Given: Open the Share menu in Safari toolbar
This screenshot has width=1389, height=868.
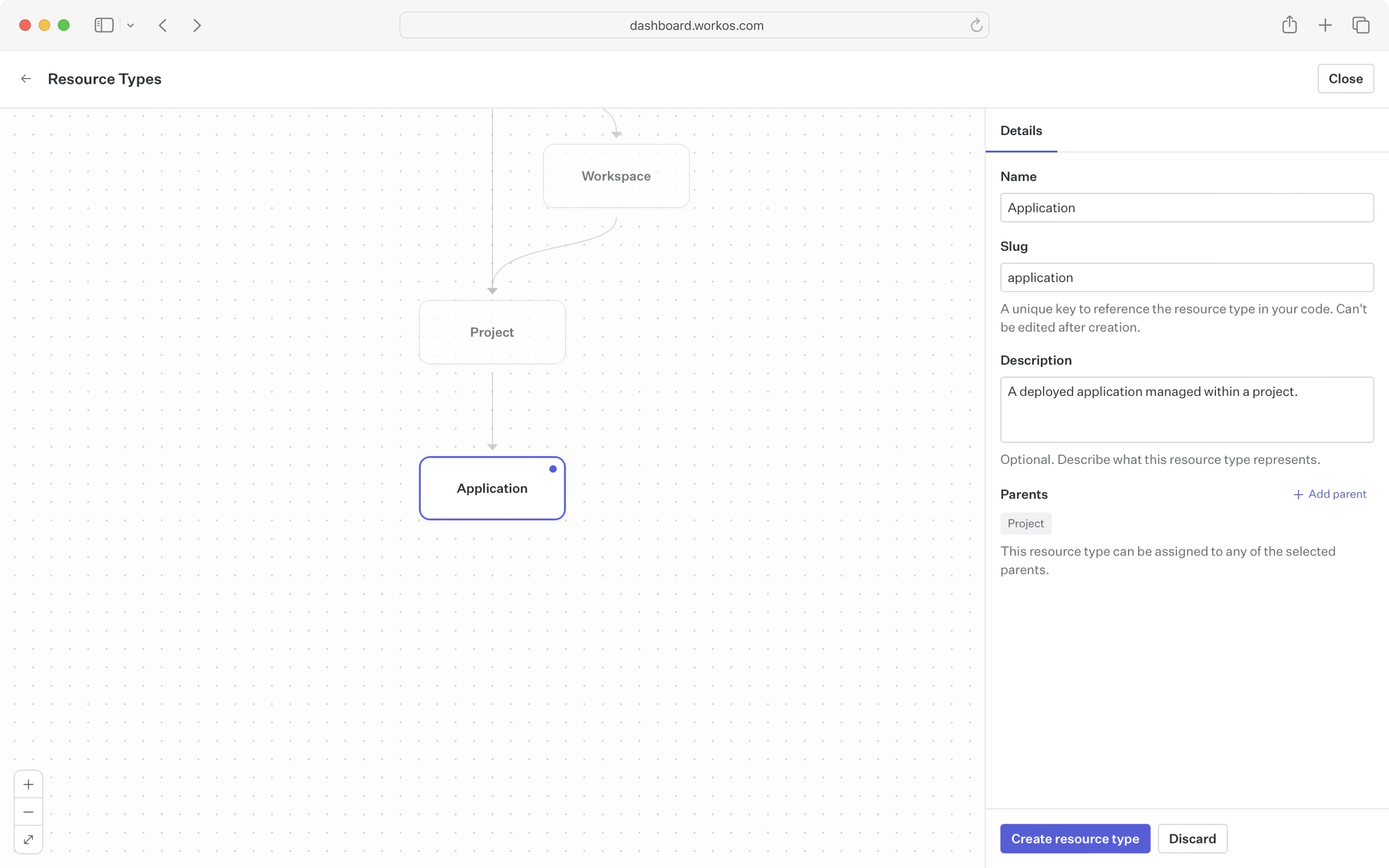Looking at the screenshot, I should tap(1289, 25).
